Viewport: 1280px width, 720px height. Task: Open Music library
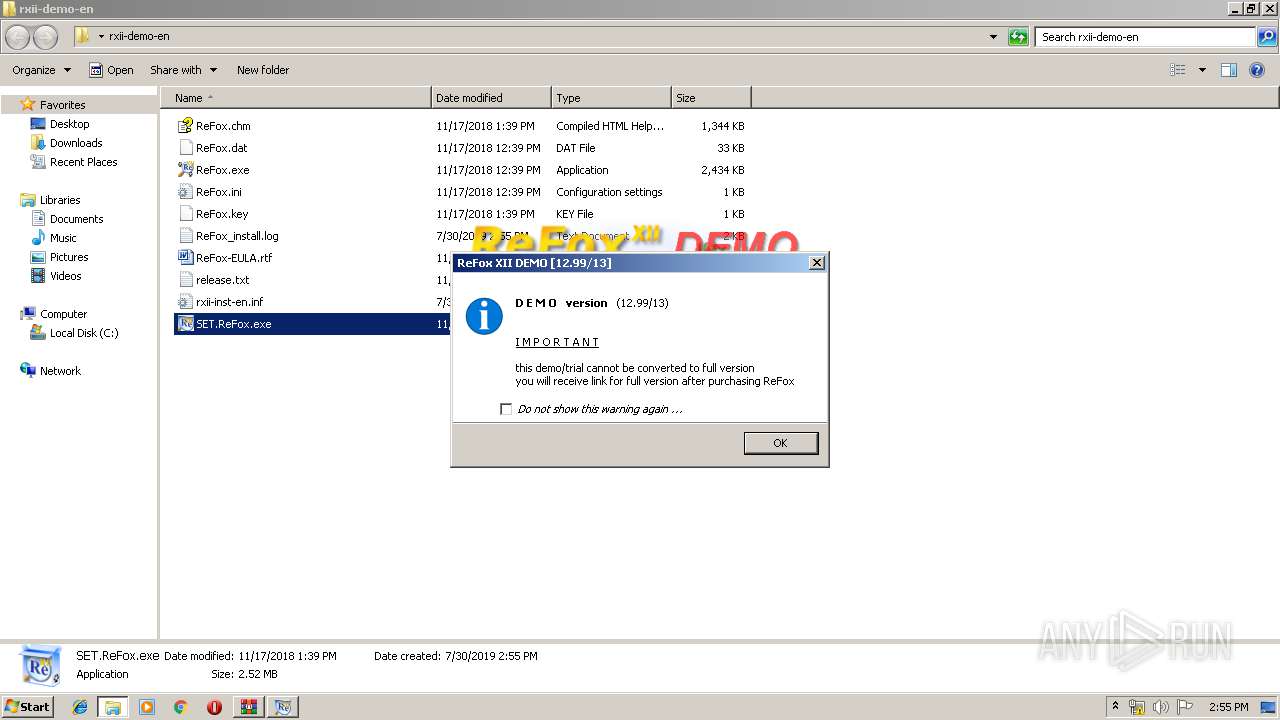63,238
